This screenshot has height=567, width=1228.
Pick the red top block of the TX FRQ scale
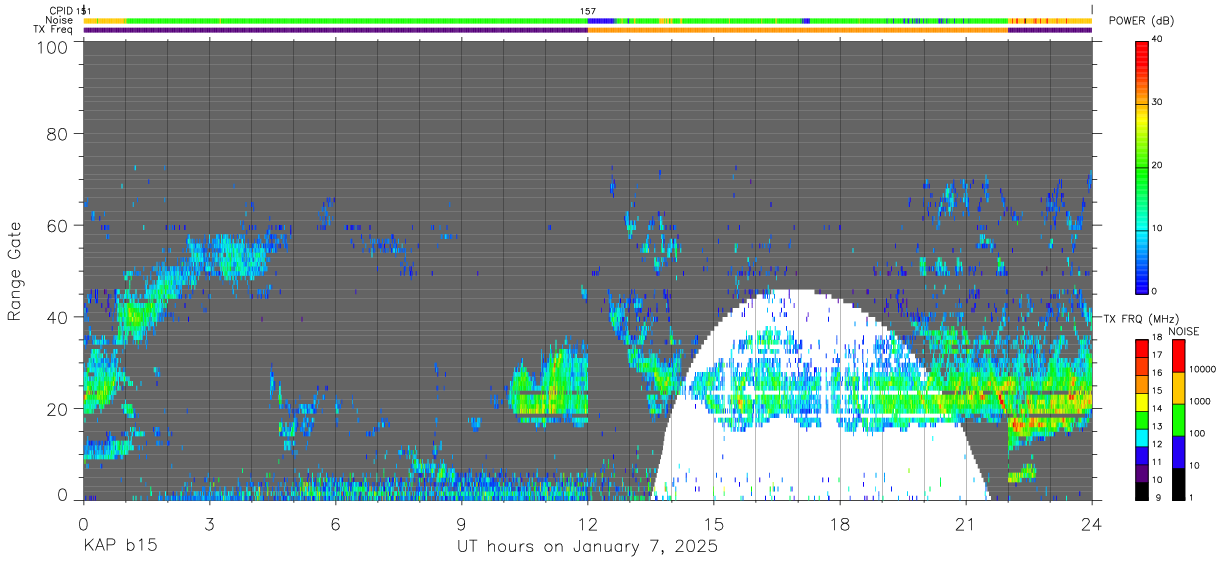(1142, 347)
